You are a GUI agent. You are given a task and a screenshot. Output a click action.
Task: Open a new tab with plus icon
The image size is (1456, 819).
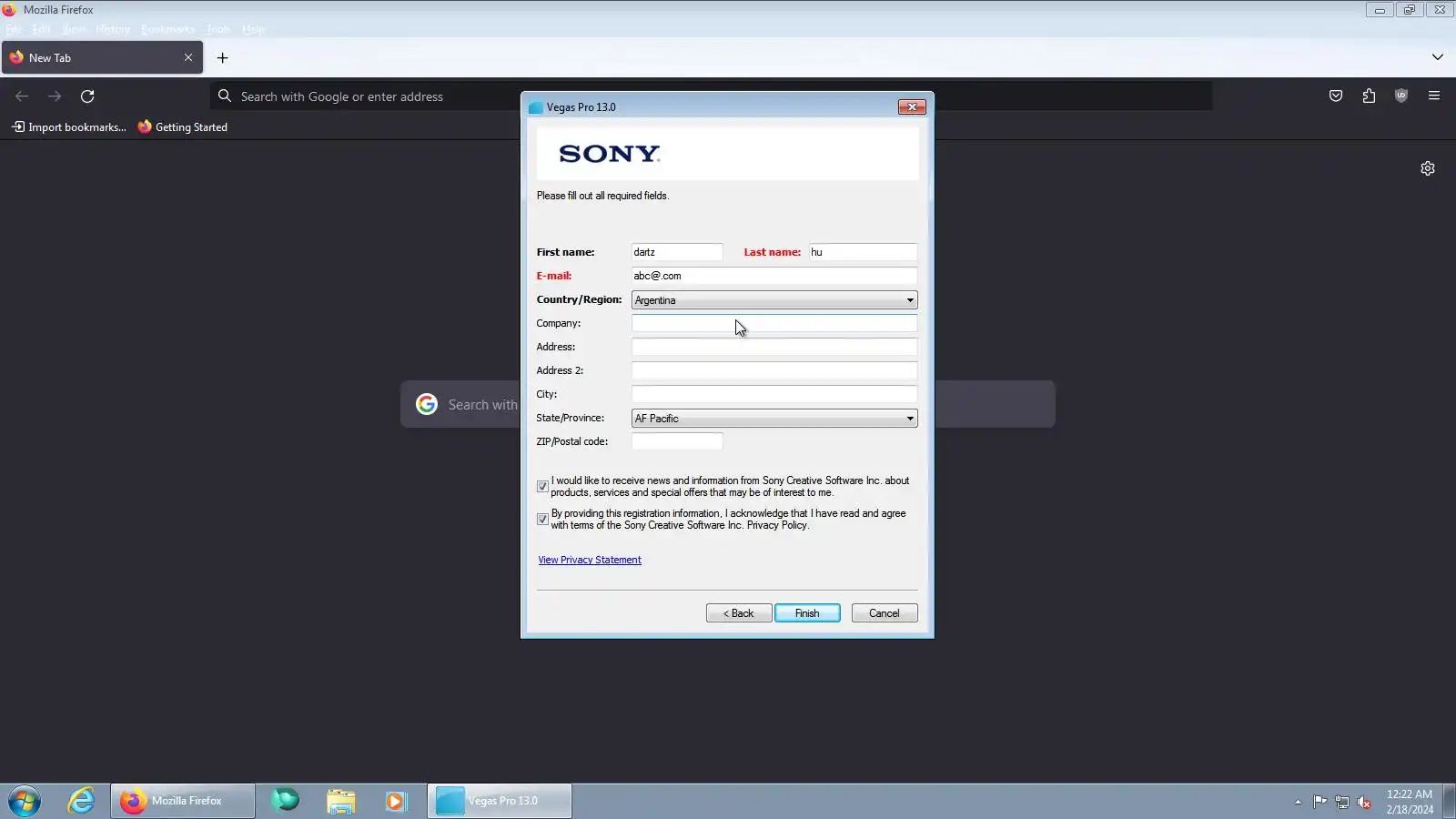click(222, 58)
